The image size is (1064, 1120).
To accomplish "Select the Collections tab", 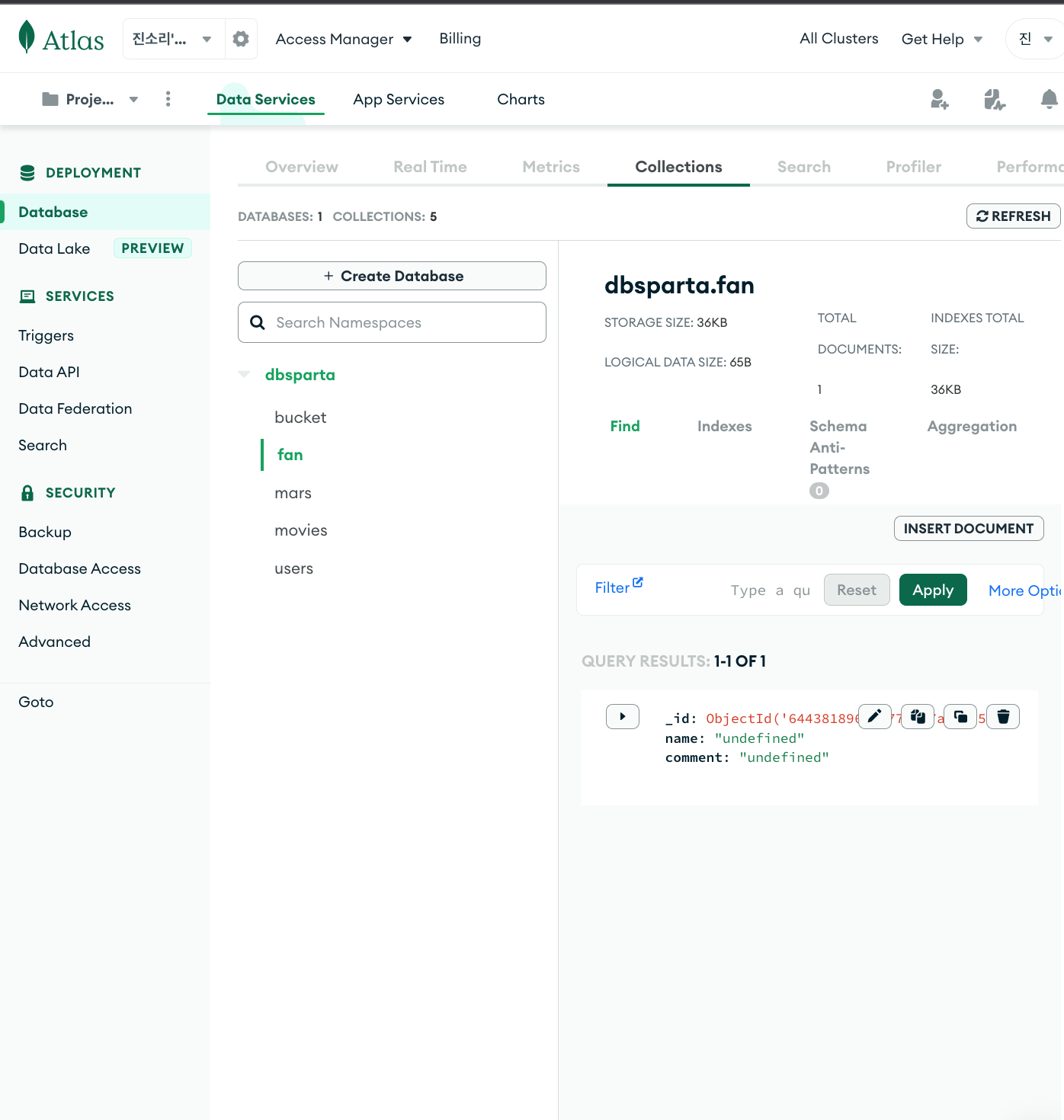I will (679, 167).
